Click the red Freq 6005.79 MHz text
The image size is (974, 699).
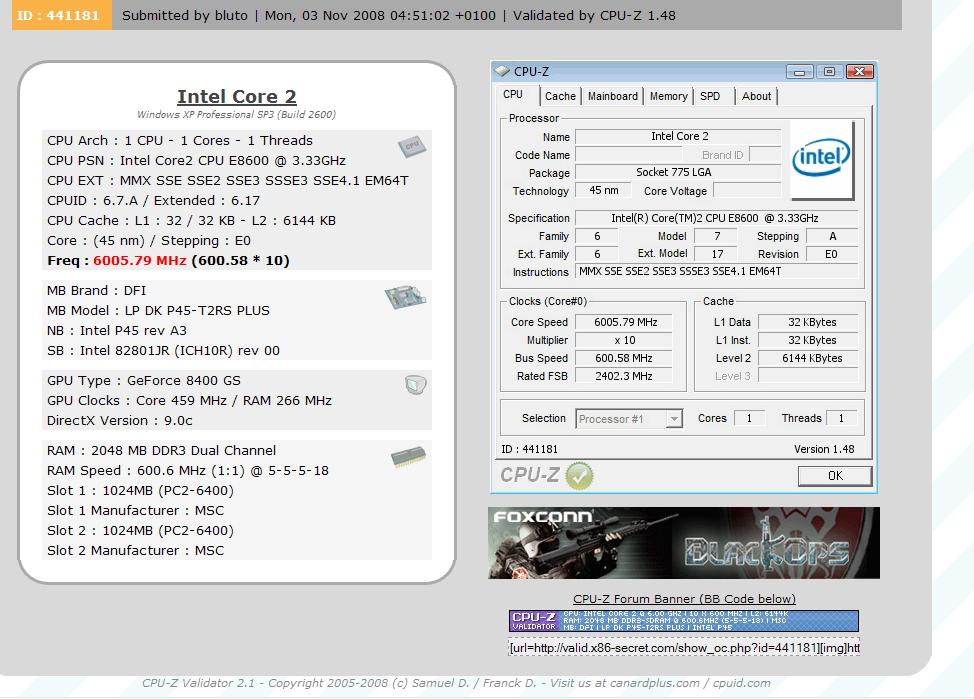click(140, 261)
